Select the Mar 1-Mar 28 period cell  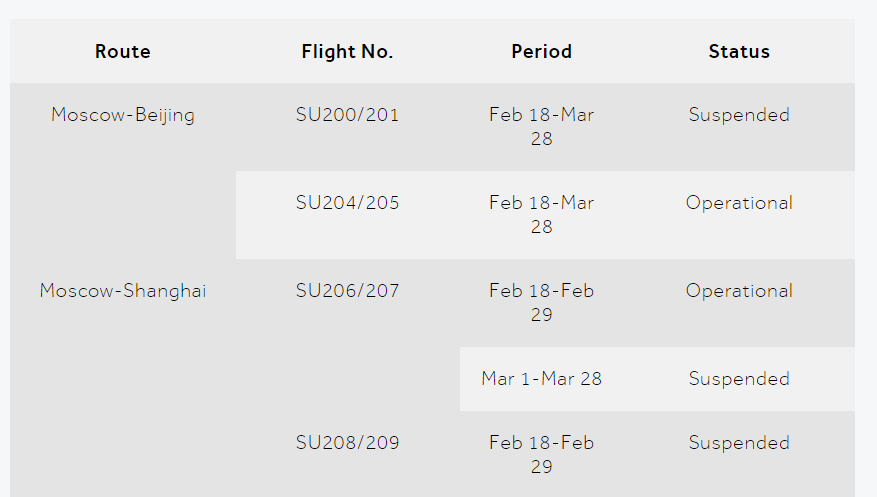[541, 378]
